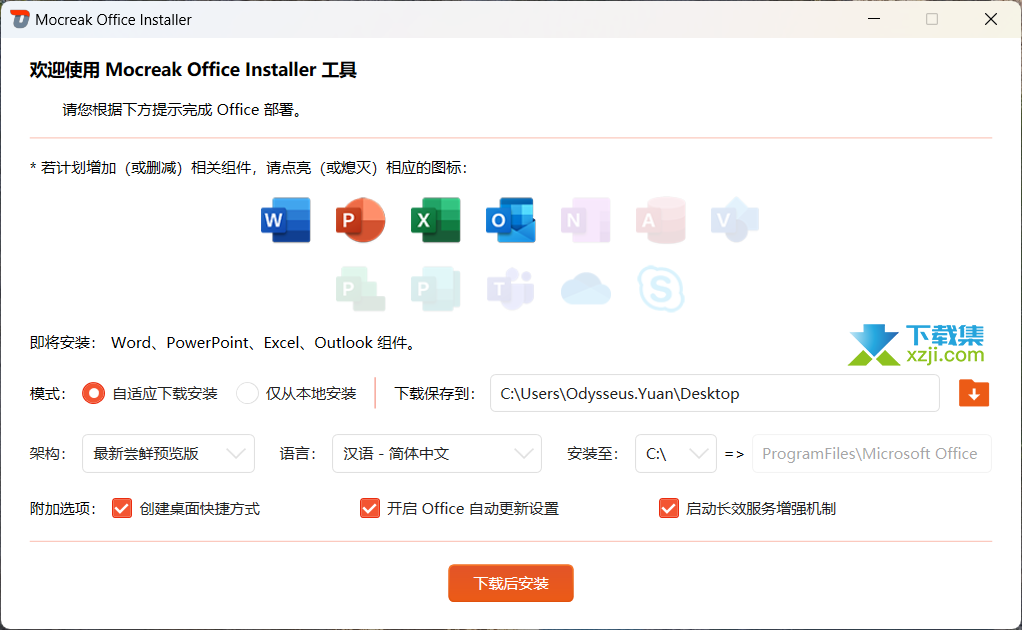The width and height of the screenshot is (1022, 630).
Task: Close the Mocreak Office Installer window
Action: click(991, 19)
